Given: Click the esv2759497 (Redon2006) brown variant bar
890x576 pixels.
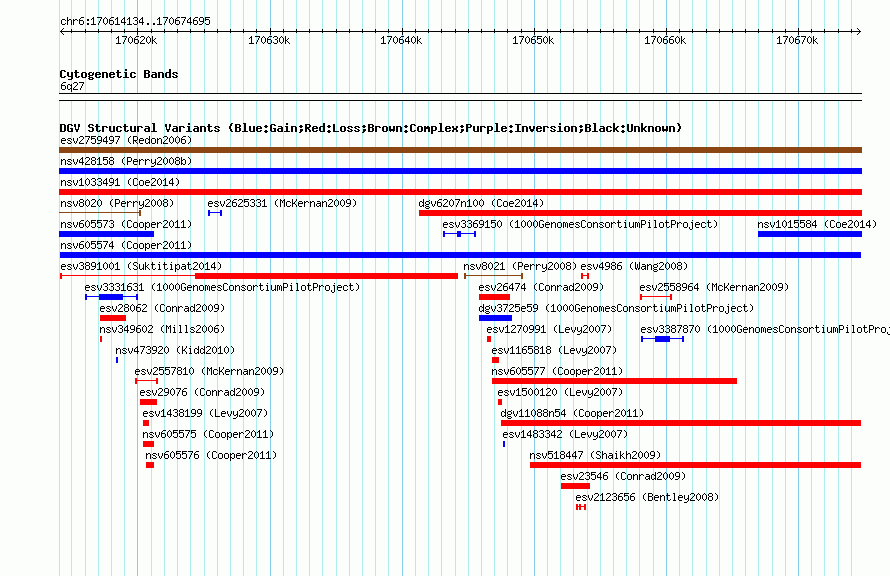Looking at the screenshot, I should click(460, 150).
